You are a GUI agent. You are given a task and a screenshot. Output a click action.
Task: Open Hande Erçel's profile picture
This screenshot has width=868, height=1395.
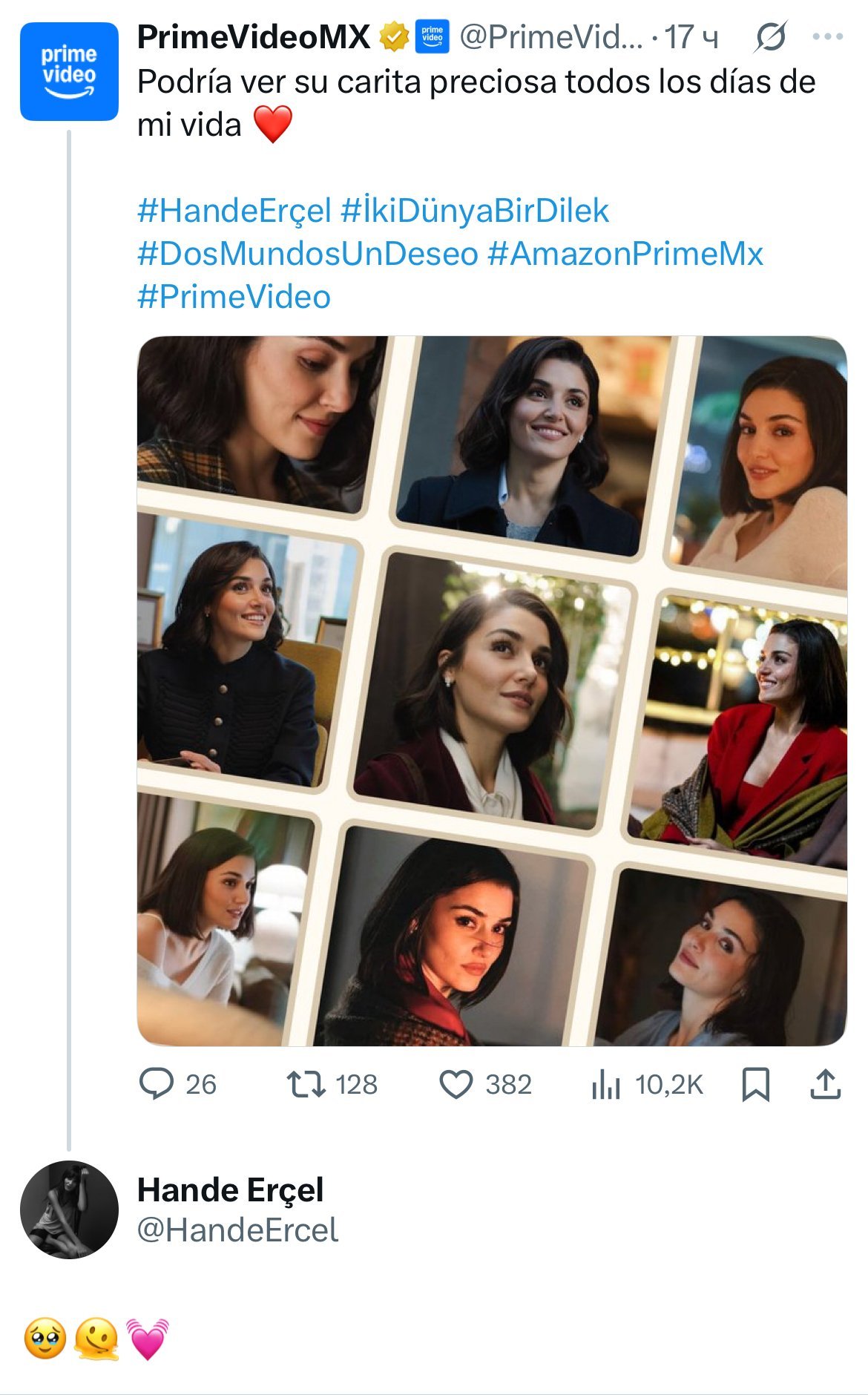[x=69, y=1209]
